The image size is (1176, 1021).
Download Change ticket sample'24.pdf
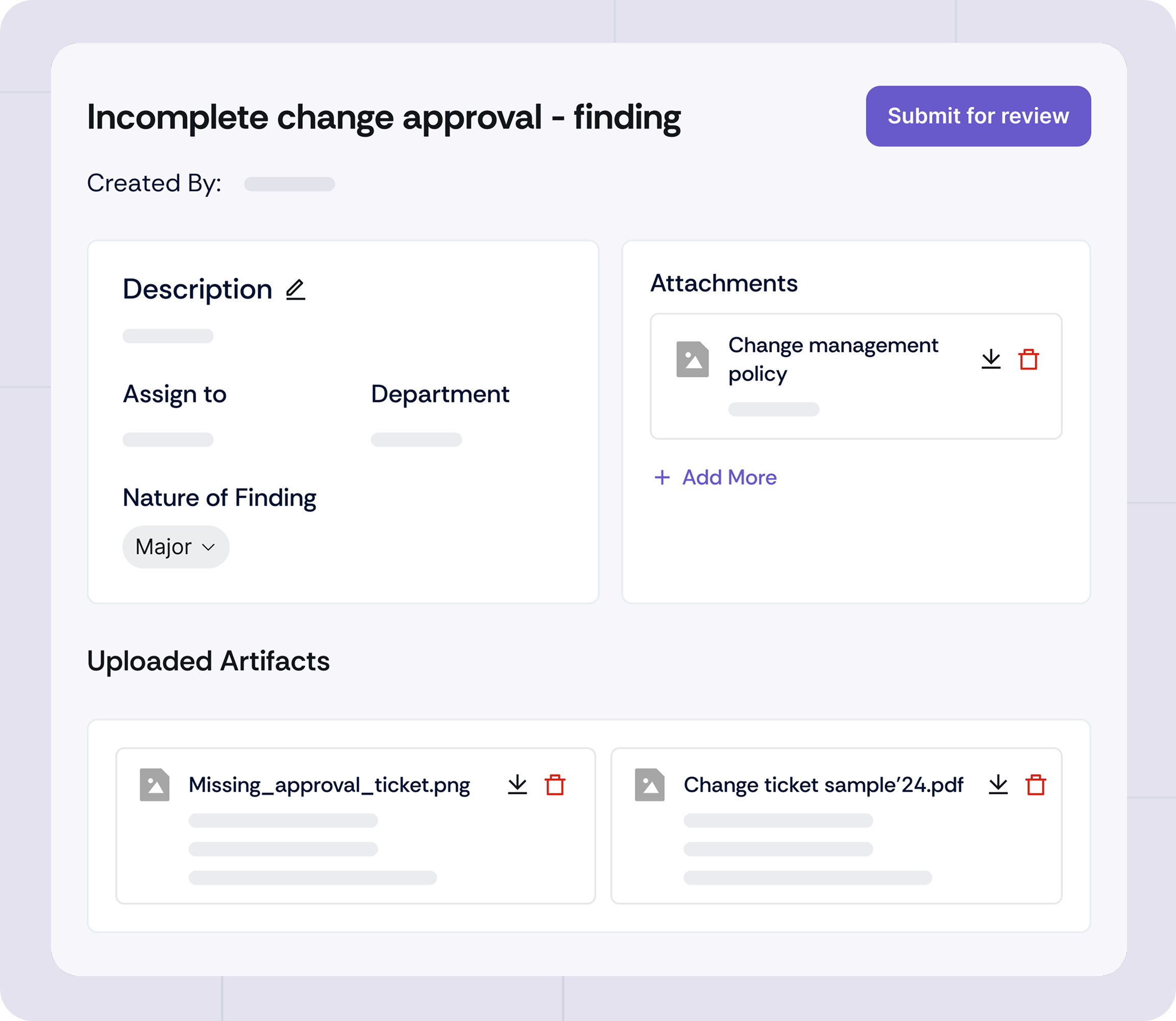pyautogui.click(x=998, y=785)
